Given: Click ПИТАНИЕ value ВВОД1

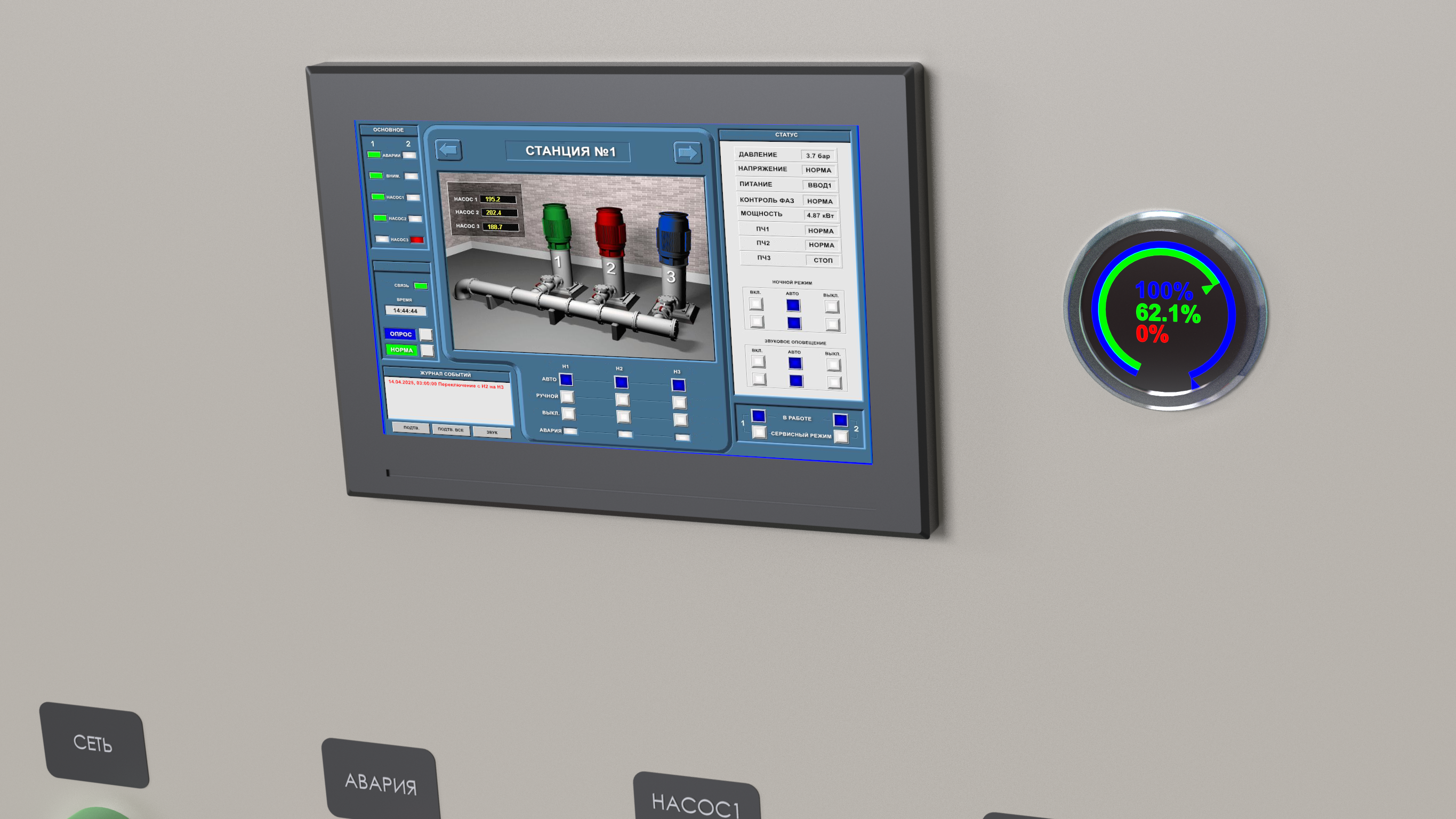Looking at the screenshot, I should (819, 185).
